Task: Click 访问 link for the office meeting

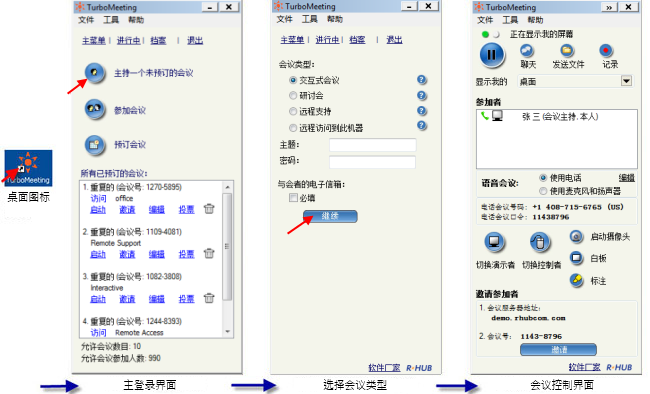Action: (98, 198)
